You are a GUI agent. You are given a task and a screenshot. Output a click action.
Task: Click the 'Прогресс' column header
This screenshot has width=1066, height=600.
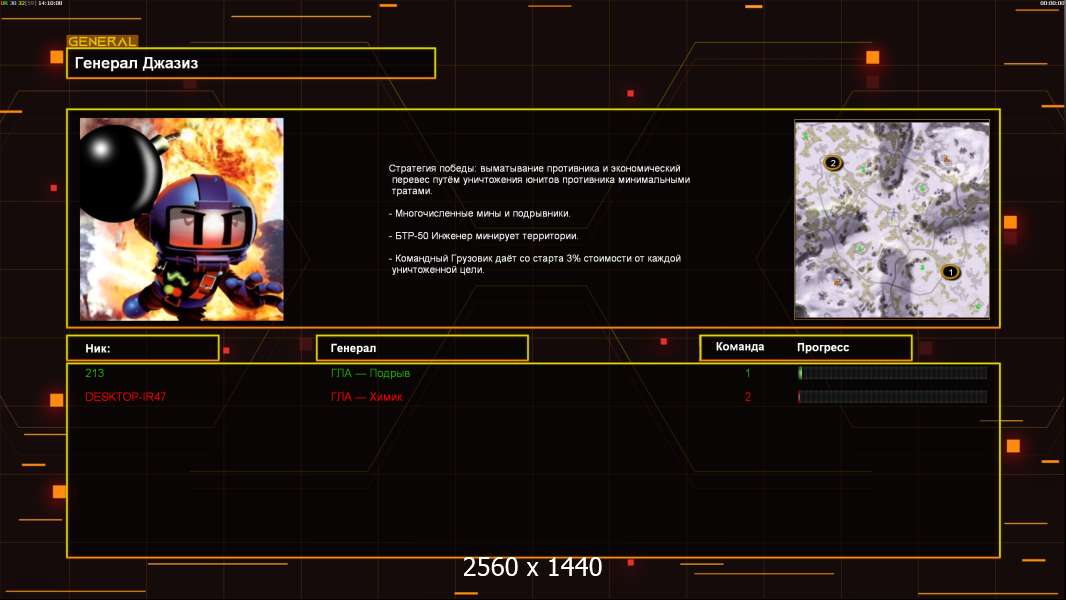[x=823, y=347]
